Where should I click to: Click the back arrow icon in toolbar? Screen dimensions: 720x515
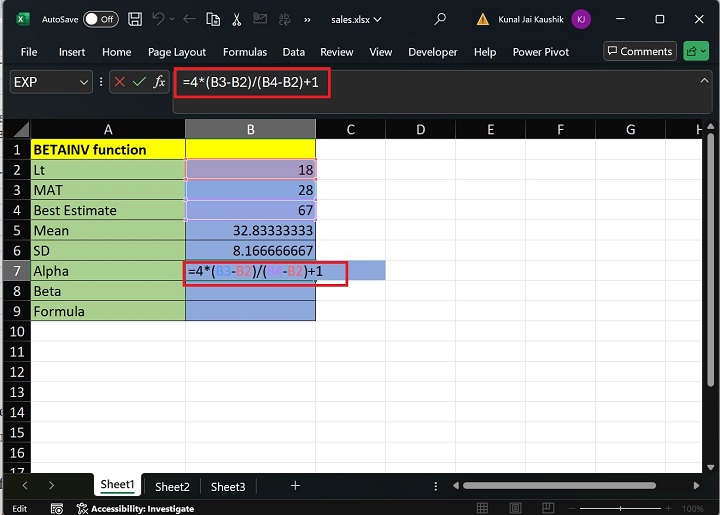click(x=189, y=19)
